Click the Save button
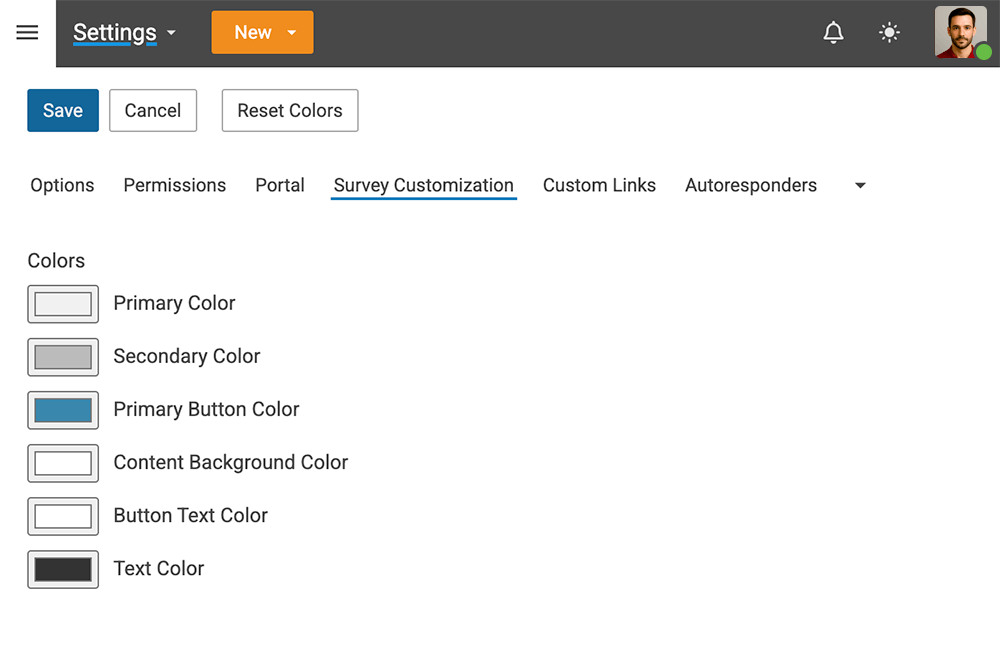The image size is (1000, 650). [x=63, y=111]
